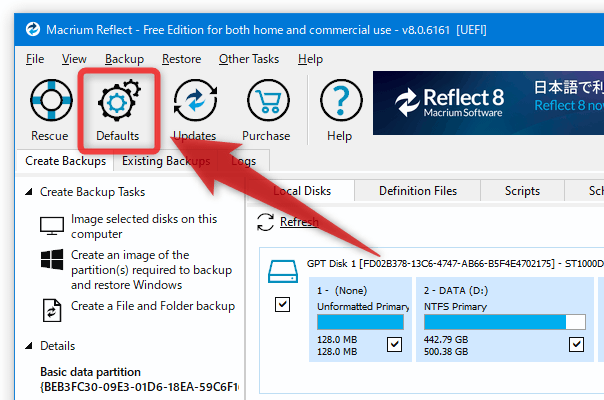This screenshot has width=604, height=400.
Task: Check for Updates toolbar icon
Action: click(195, 100)
